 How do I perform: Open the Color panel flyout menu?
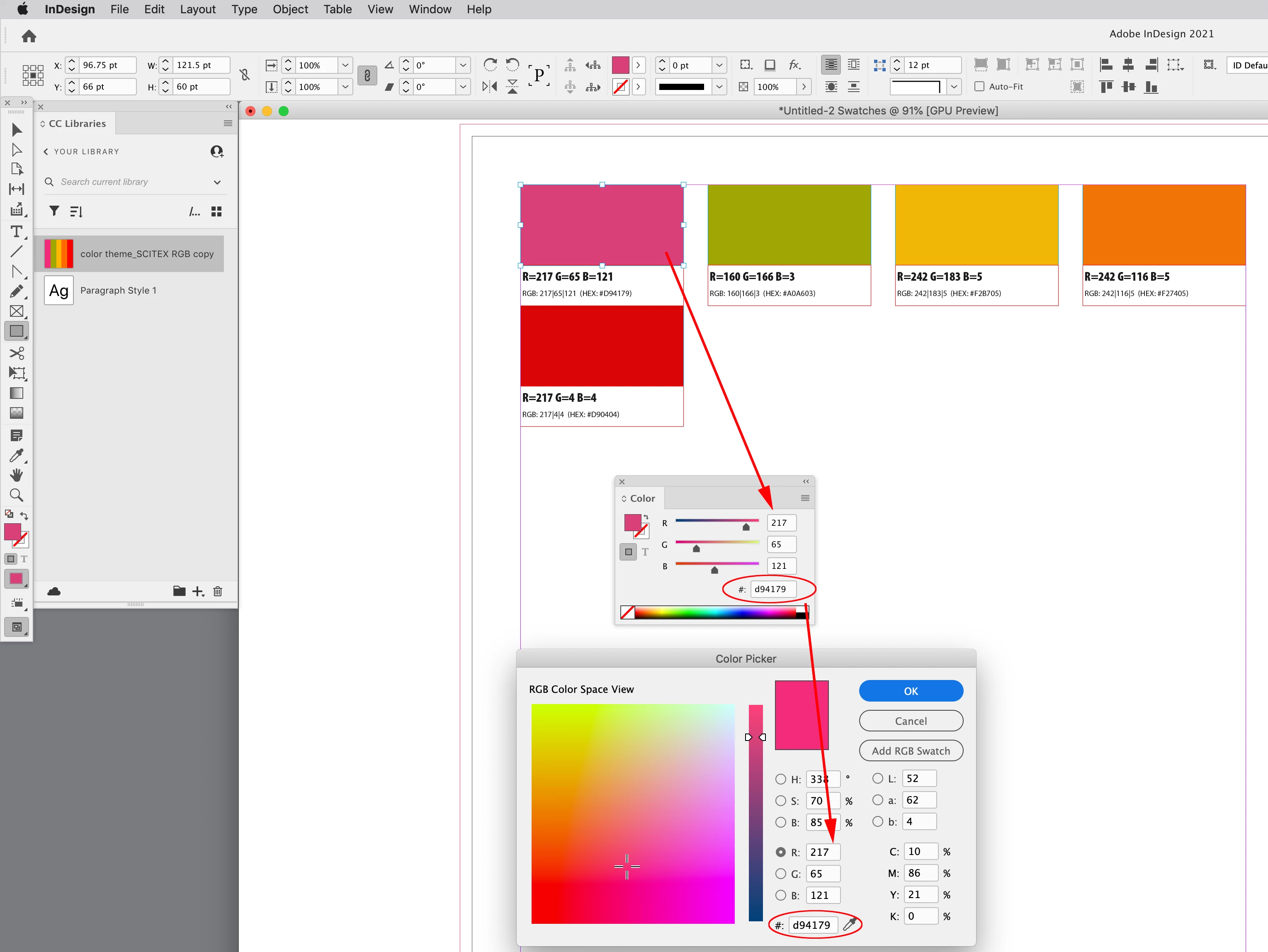tap(805, 498)
